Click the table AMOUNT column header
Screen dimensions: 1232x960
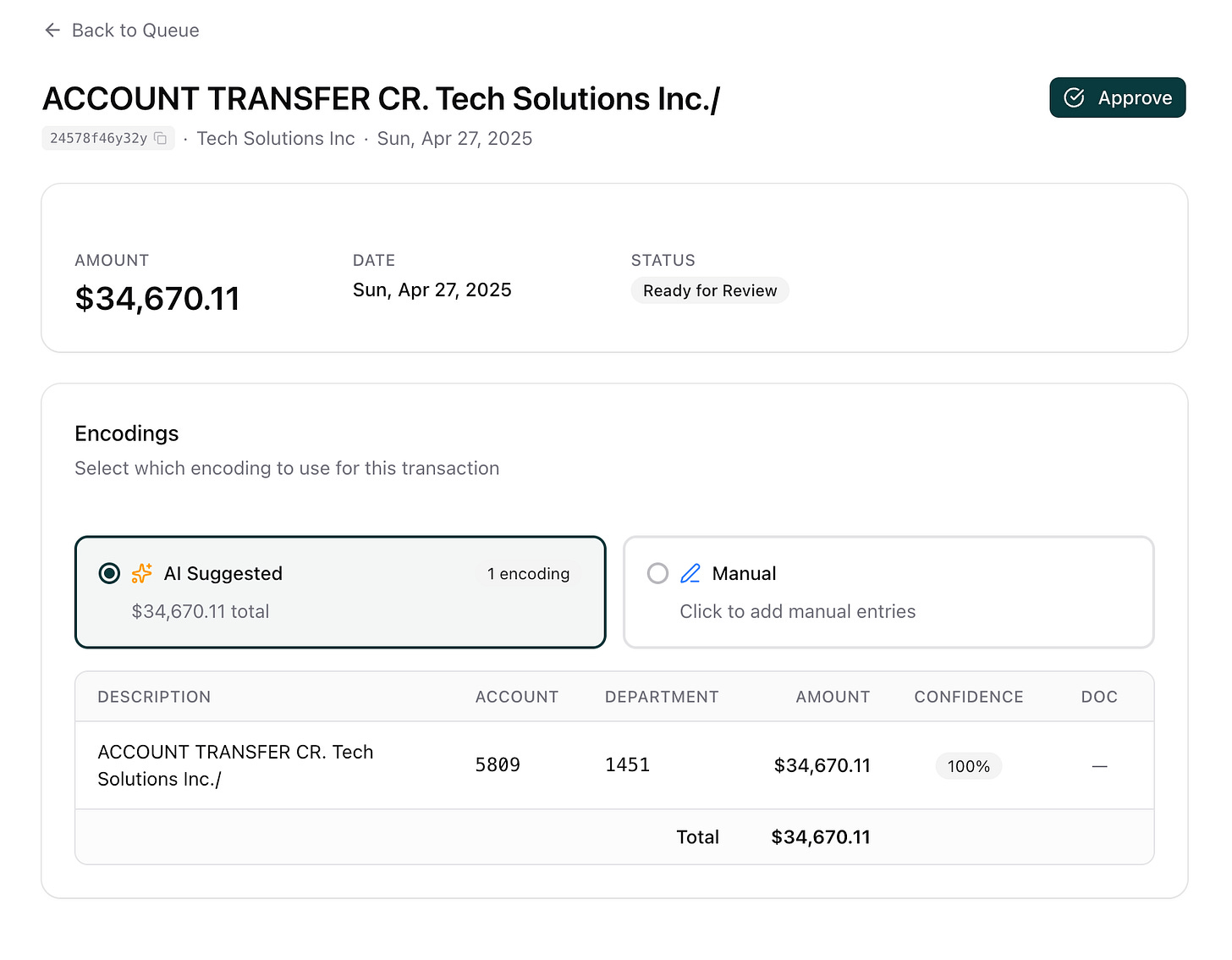[833, 697]
